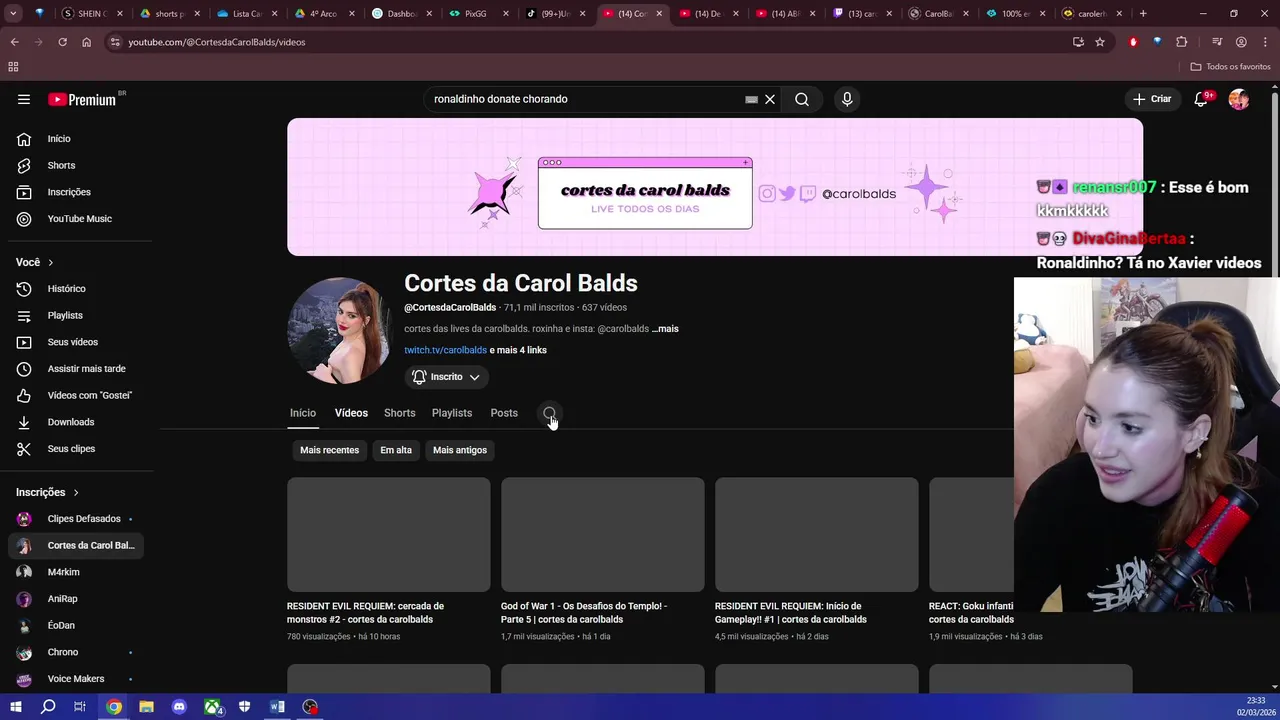Bookmark this page with the star
This screenshot has height=720, width=1280.
click(x=1100, y=42)
